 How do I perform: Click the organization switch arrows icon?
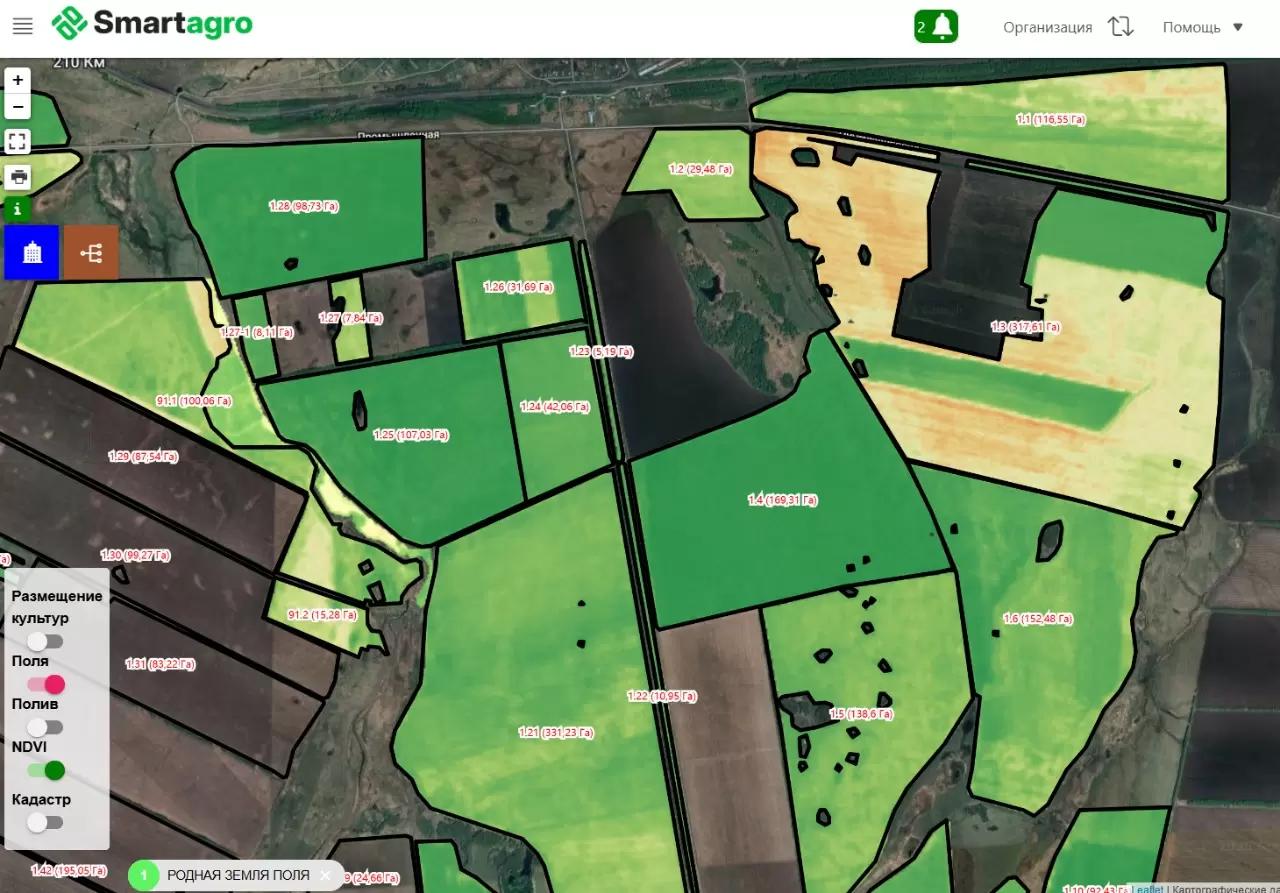[1120, 27]
